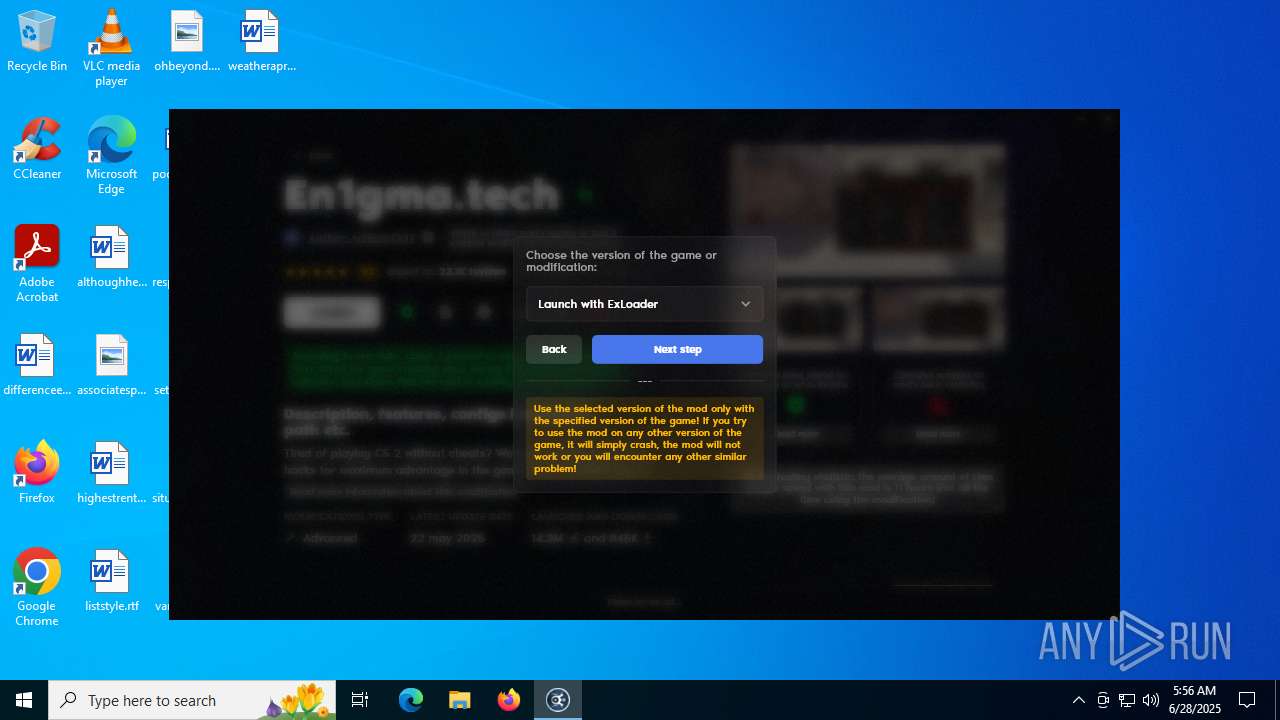Select the differencee Word document on desktop
1280x720 pixels.
click(x=37, y=365)
